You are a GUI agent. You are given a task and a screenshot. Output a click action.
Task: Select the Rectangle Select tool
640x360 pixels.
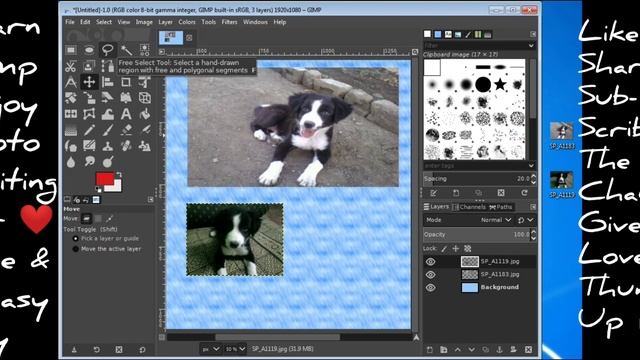[71, 50]
